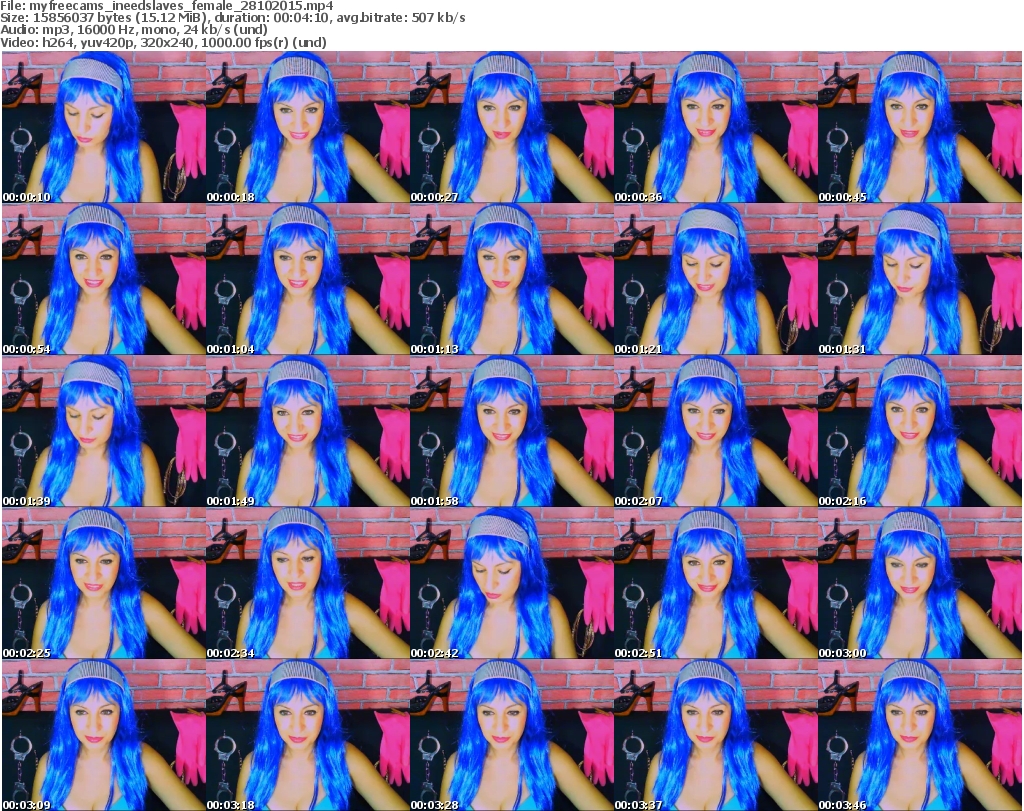1024x811 pixels.
Task: Select the frame thumbnail timestamped 00:03:37
Action: (x=716, y=735)
